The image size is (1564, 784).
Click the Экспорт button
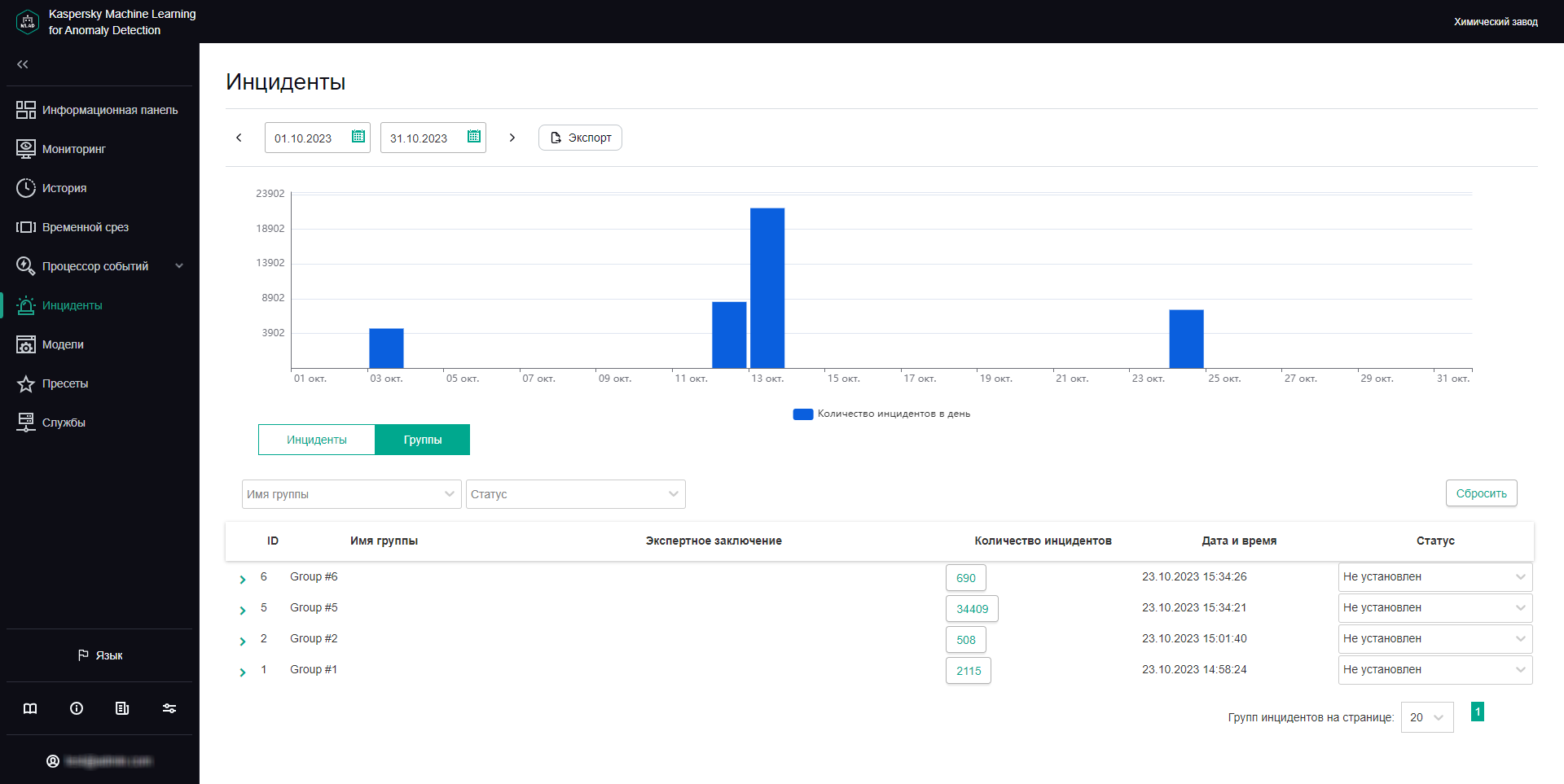[580, 138]
